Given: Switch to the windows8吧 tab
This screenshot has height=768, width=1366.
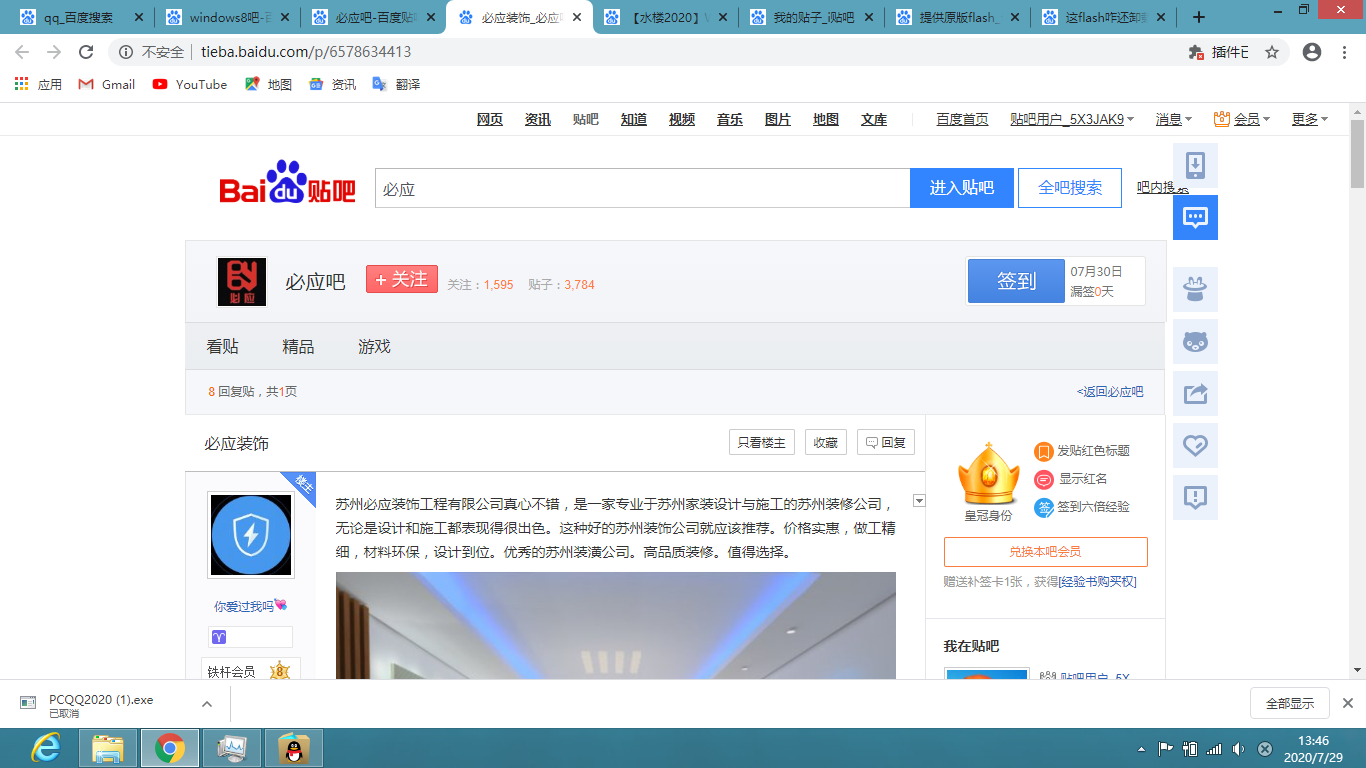Looking at the screenshot, I should click(x=228, y=17).
